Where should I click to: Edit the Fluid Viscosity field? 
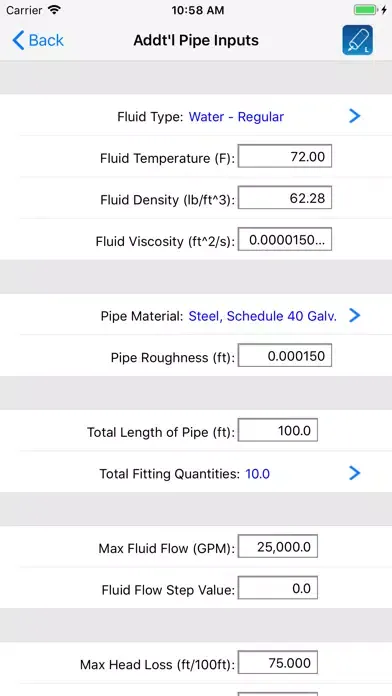285,240
